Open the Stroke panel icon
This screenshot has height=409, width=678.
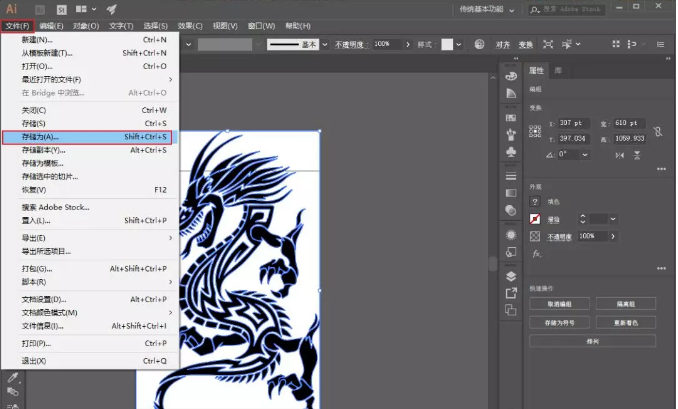click(511, 176)
